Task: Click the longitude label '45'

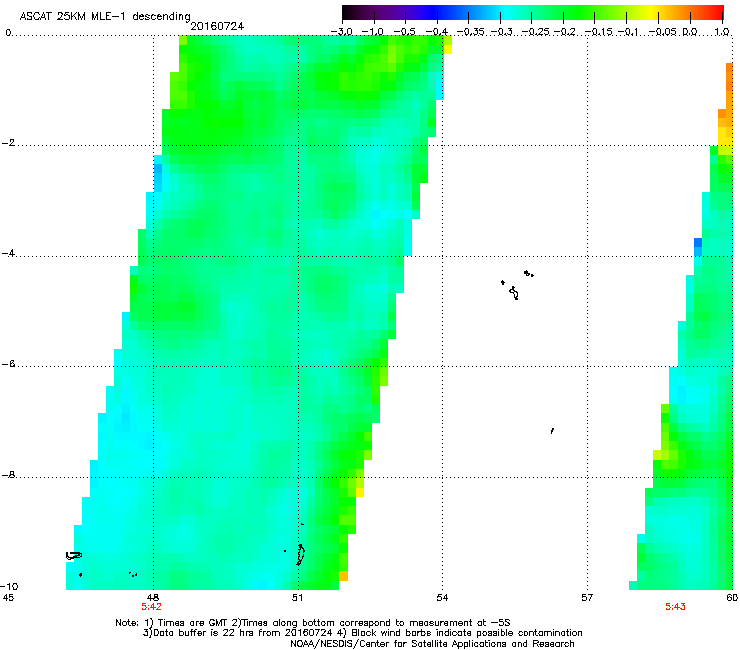Action: (x=8, y=598)
